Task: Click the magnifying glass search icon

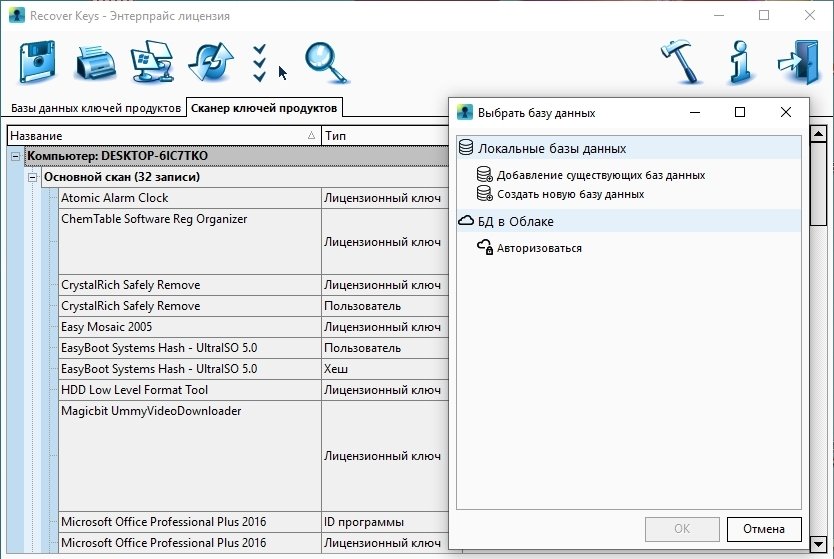Action: pos(326,63)
